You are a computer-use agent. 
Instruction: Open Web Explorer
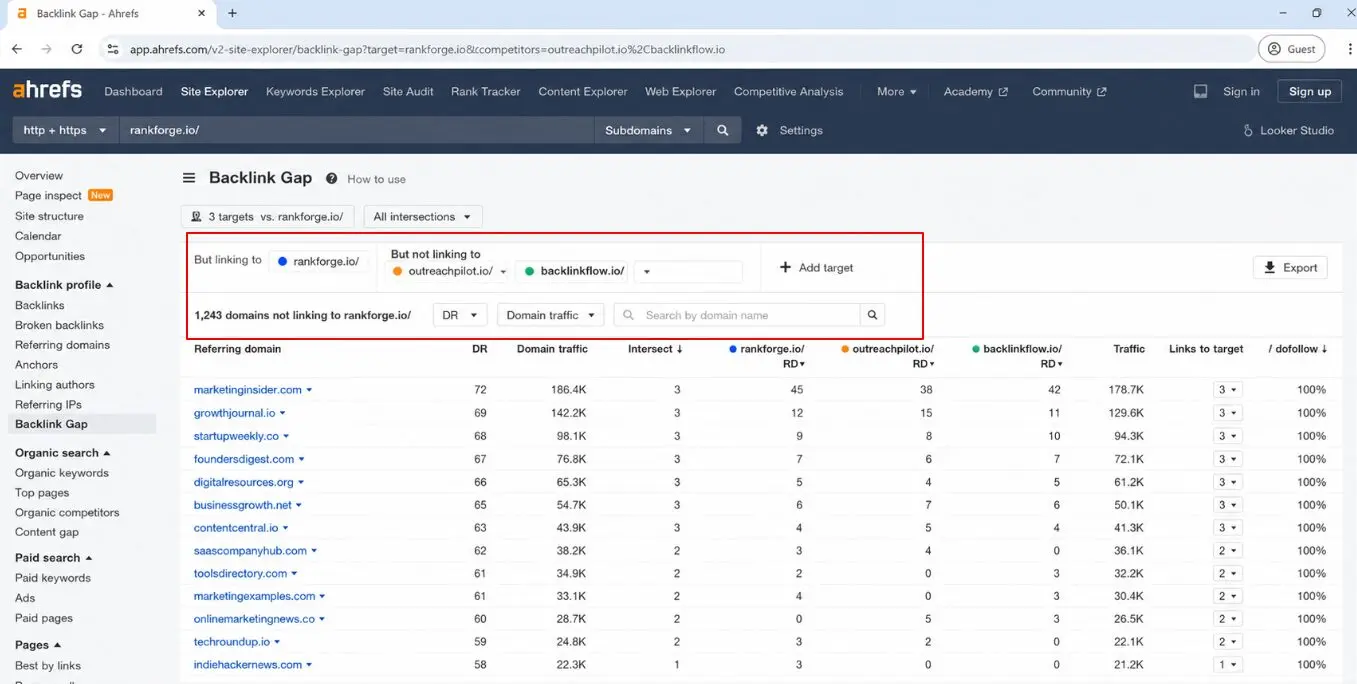coord(680,91)
